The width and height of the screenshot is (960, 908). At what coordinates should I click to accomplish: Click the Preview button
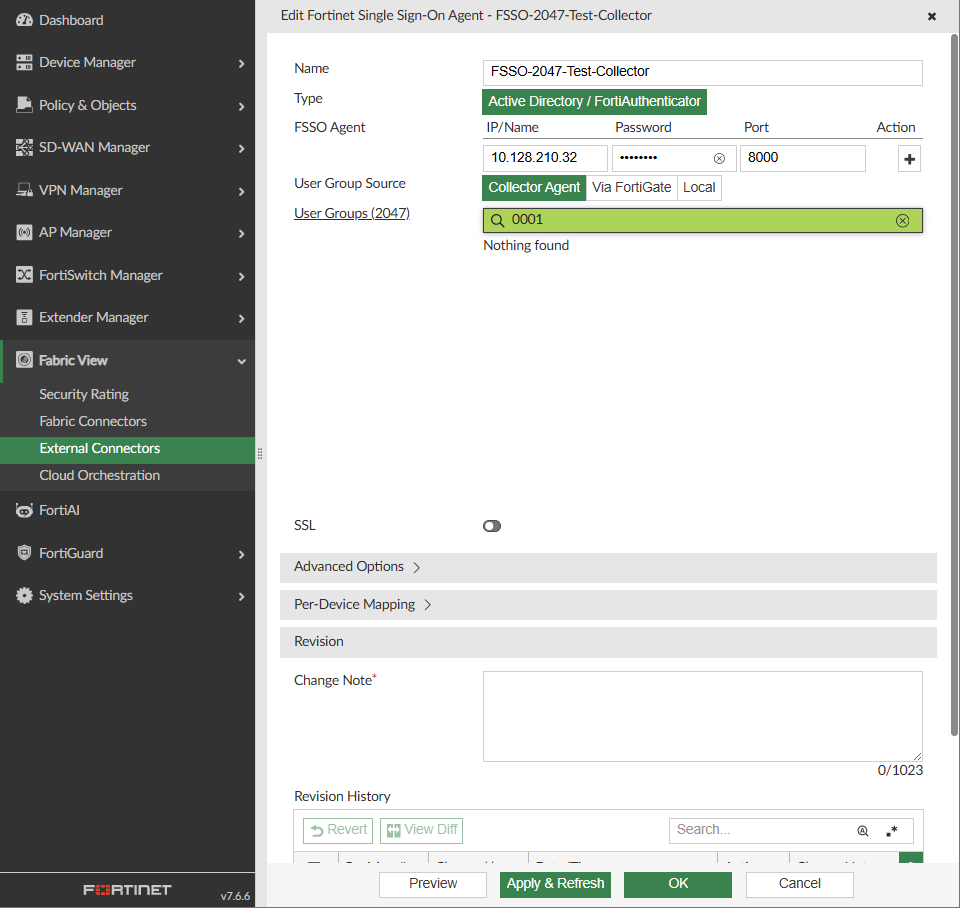(433, 884)
